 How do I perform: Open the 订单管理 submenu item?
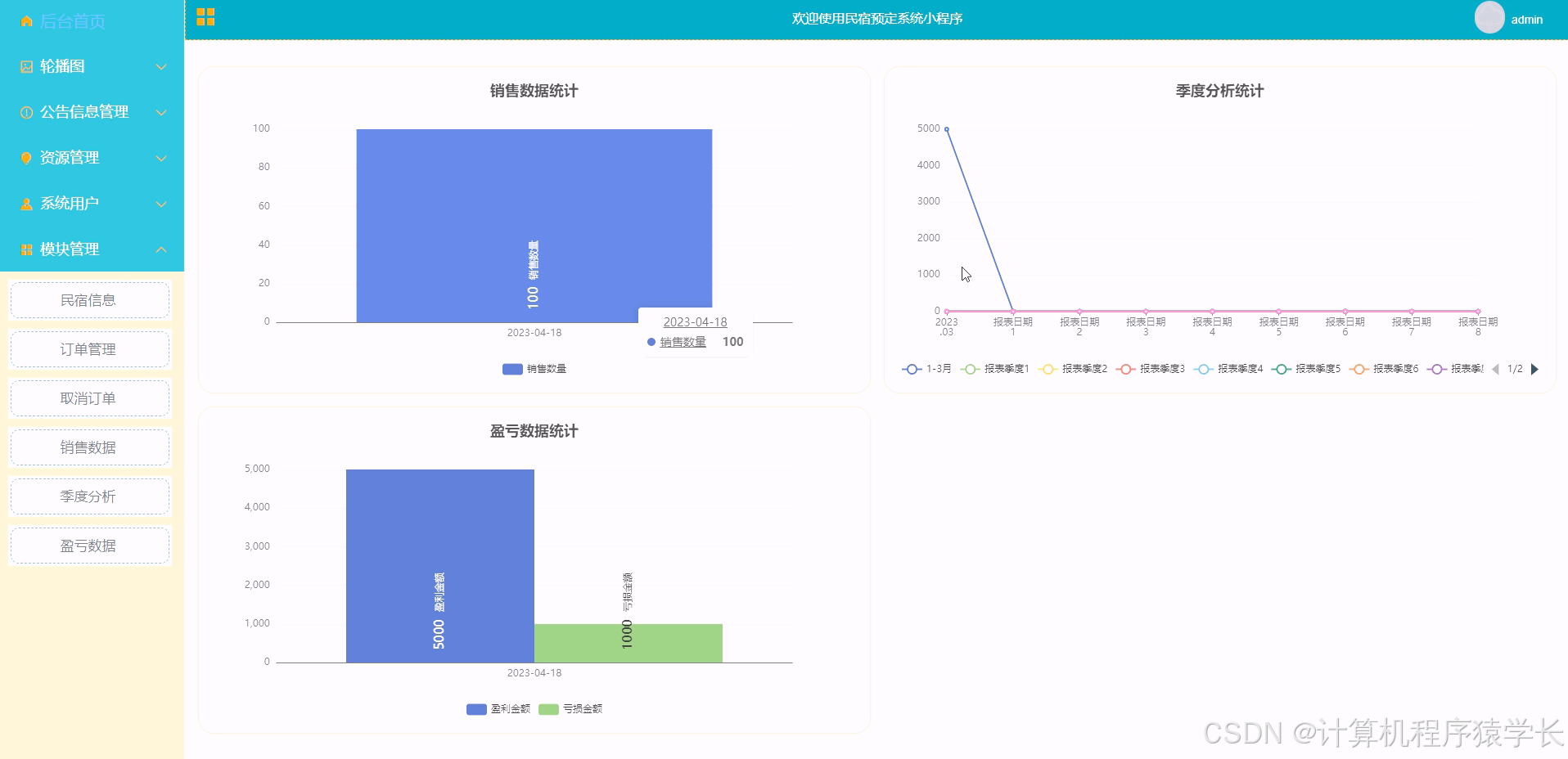[x=89, y=349]
